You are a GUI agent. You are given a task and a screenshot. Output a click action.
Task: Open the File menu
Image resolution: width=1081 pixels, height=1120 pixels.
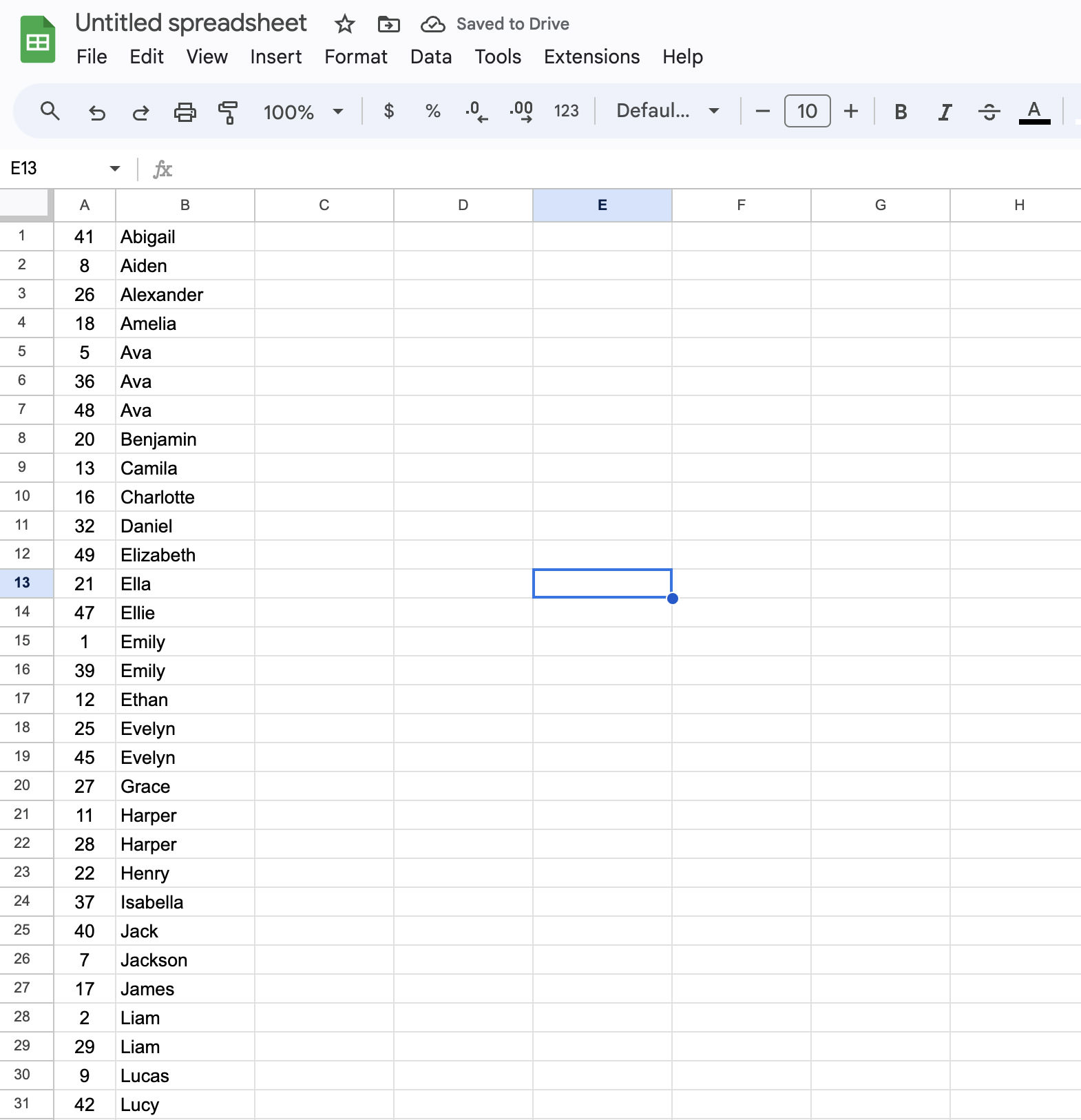pyautogui.click(x=92, y=56)
